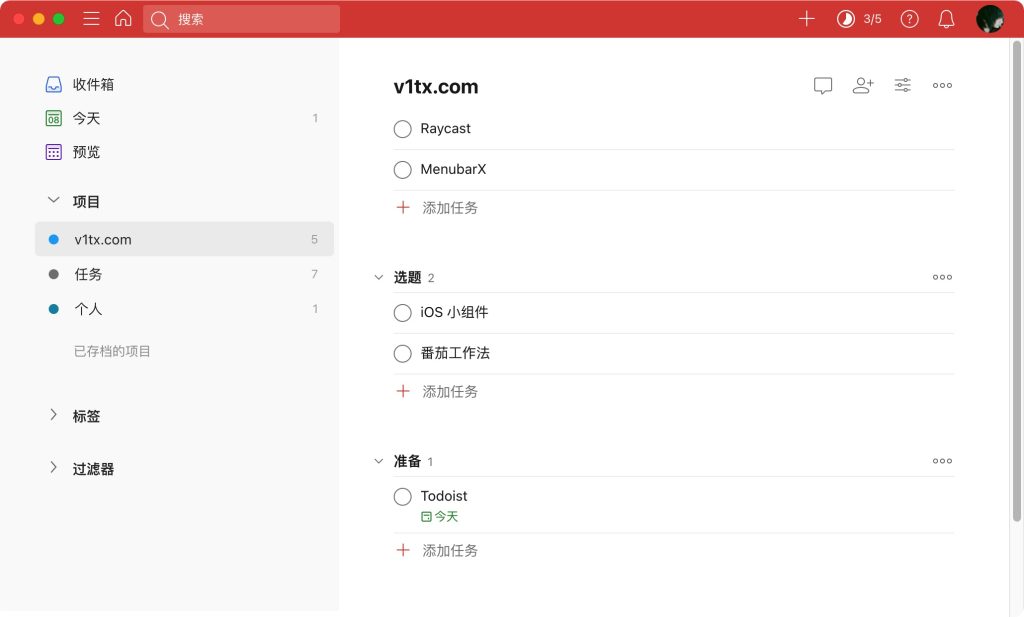Open 准备 section more options
The height and width of the screenshot is (617, 1024).
coord(942,461)
